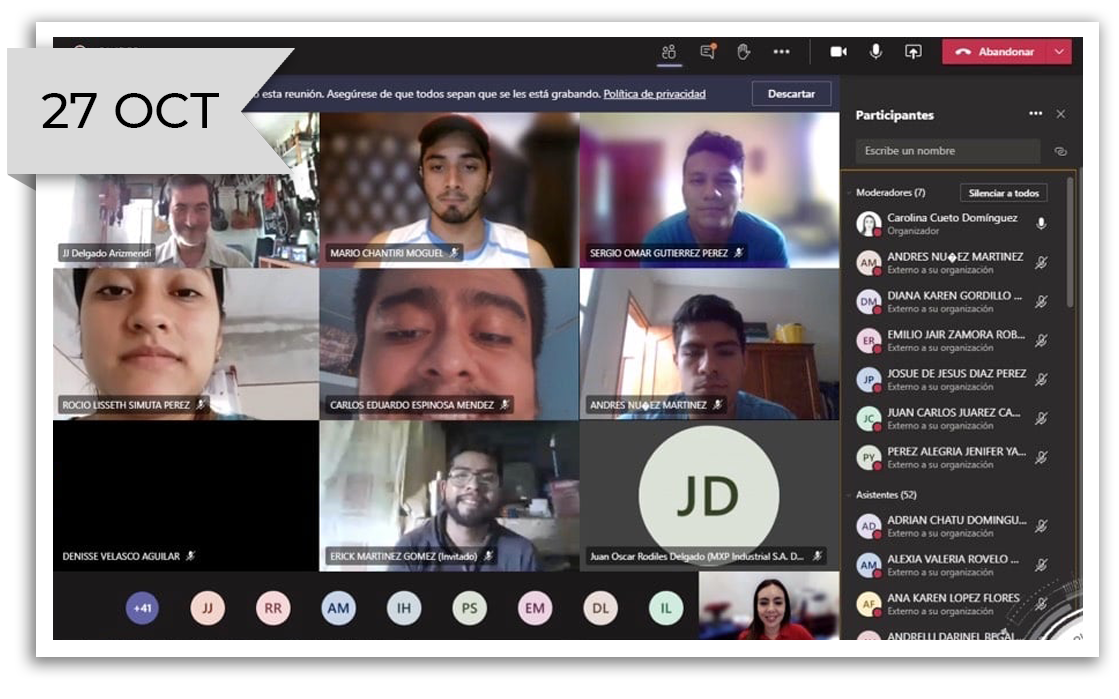Select the JJ participant bubble
This screenshot has width=1119, height=699.
(x=207, y=608)
